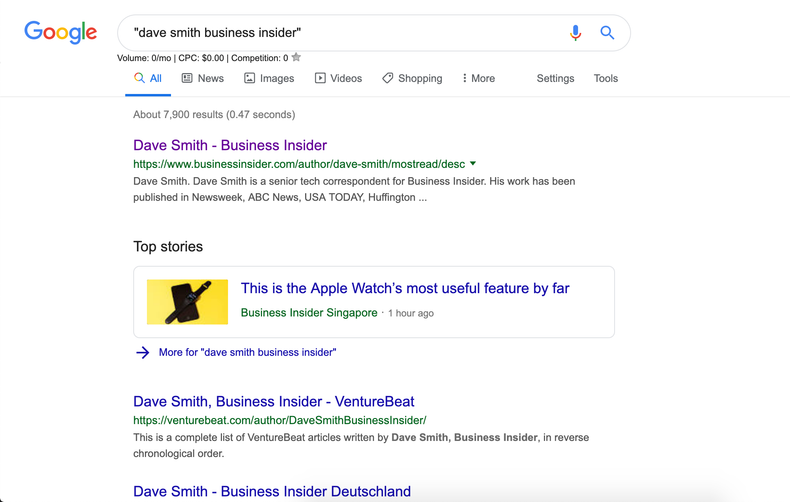Click inside the search query input field
Image resolution: width=790 pixels, height=502 pixels.
[340, 33]
